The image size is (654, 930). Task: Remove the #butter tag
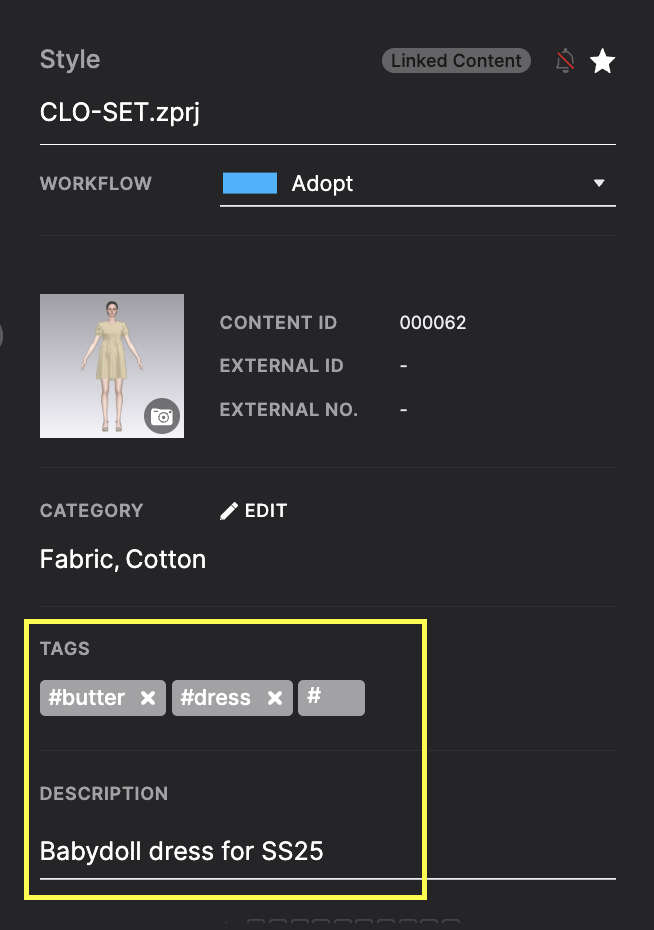coord(148,698)
